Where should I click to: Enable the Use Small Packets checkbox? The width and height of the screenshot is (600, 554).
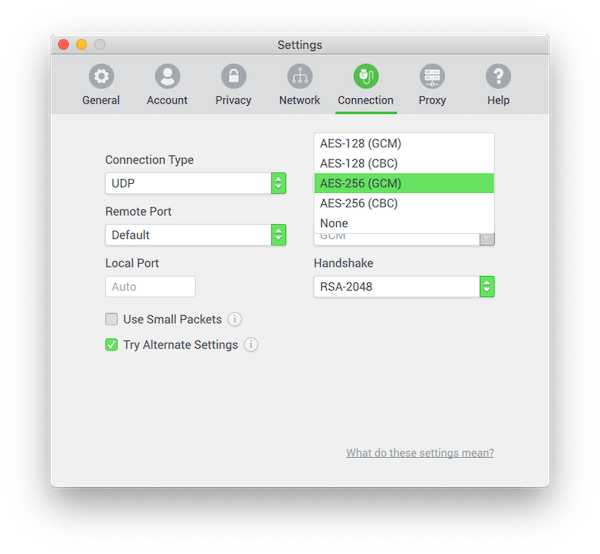point(112,320)
